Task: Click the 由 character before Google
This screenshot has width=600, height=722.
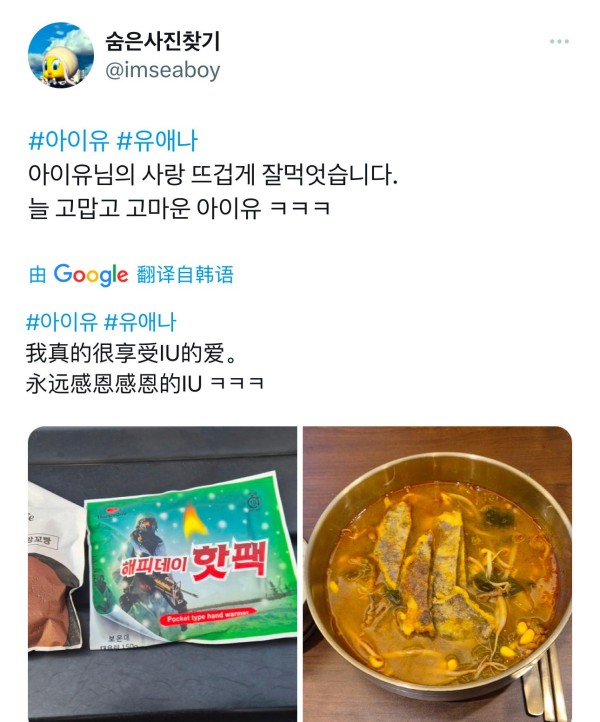Action: [x=37, y=275]
